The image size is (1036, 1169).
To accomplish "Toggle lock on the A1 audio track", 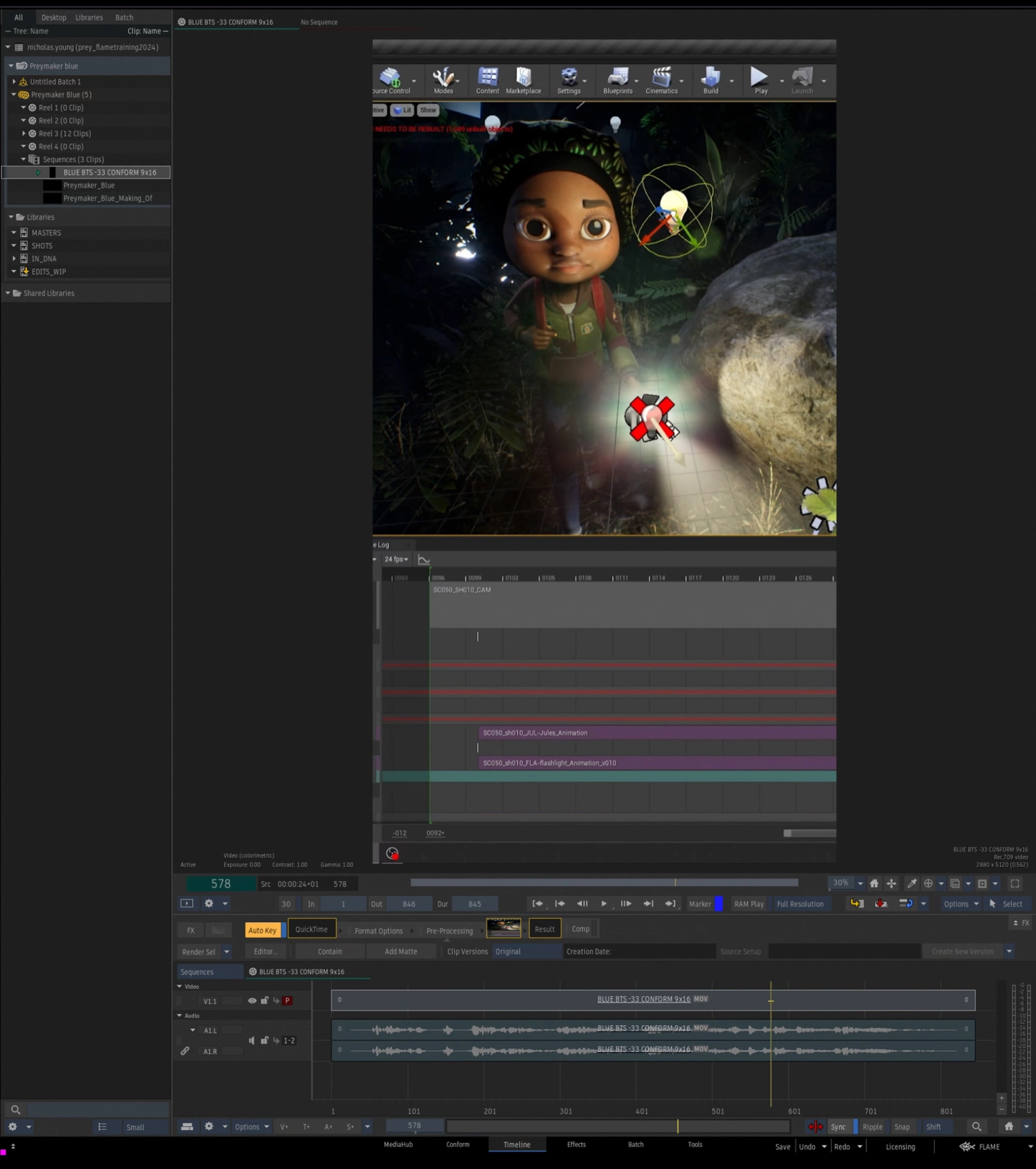I will point(265,1041).
